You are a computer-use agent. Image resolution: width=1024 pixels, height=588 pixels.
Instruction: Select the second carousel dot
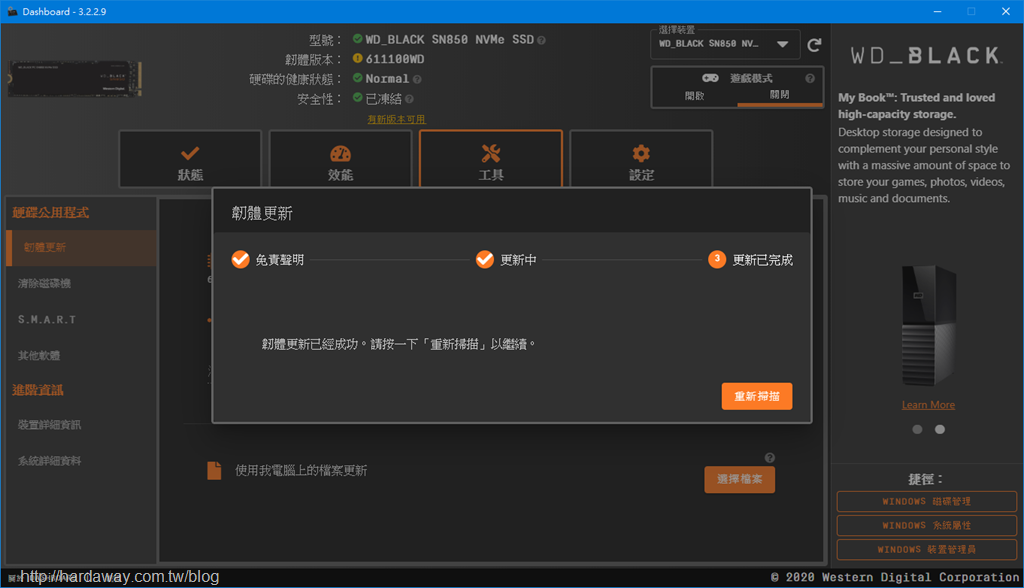point(940,429)
